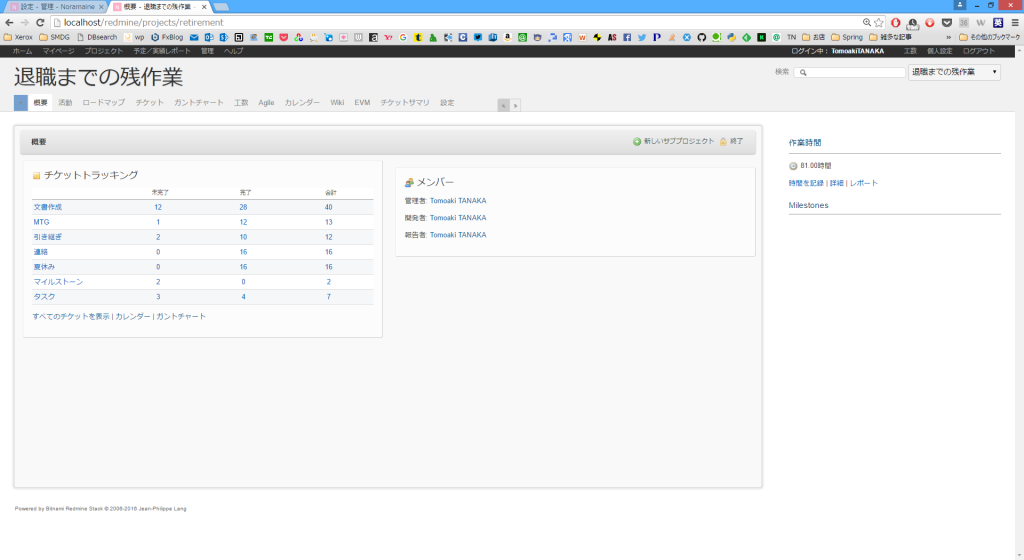The height and width of the screenshot is (560, 1024).
Task: Open the Twitter bookmark icon
Action: (x=641, y=37)
